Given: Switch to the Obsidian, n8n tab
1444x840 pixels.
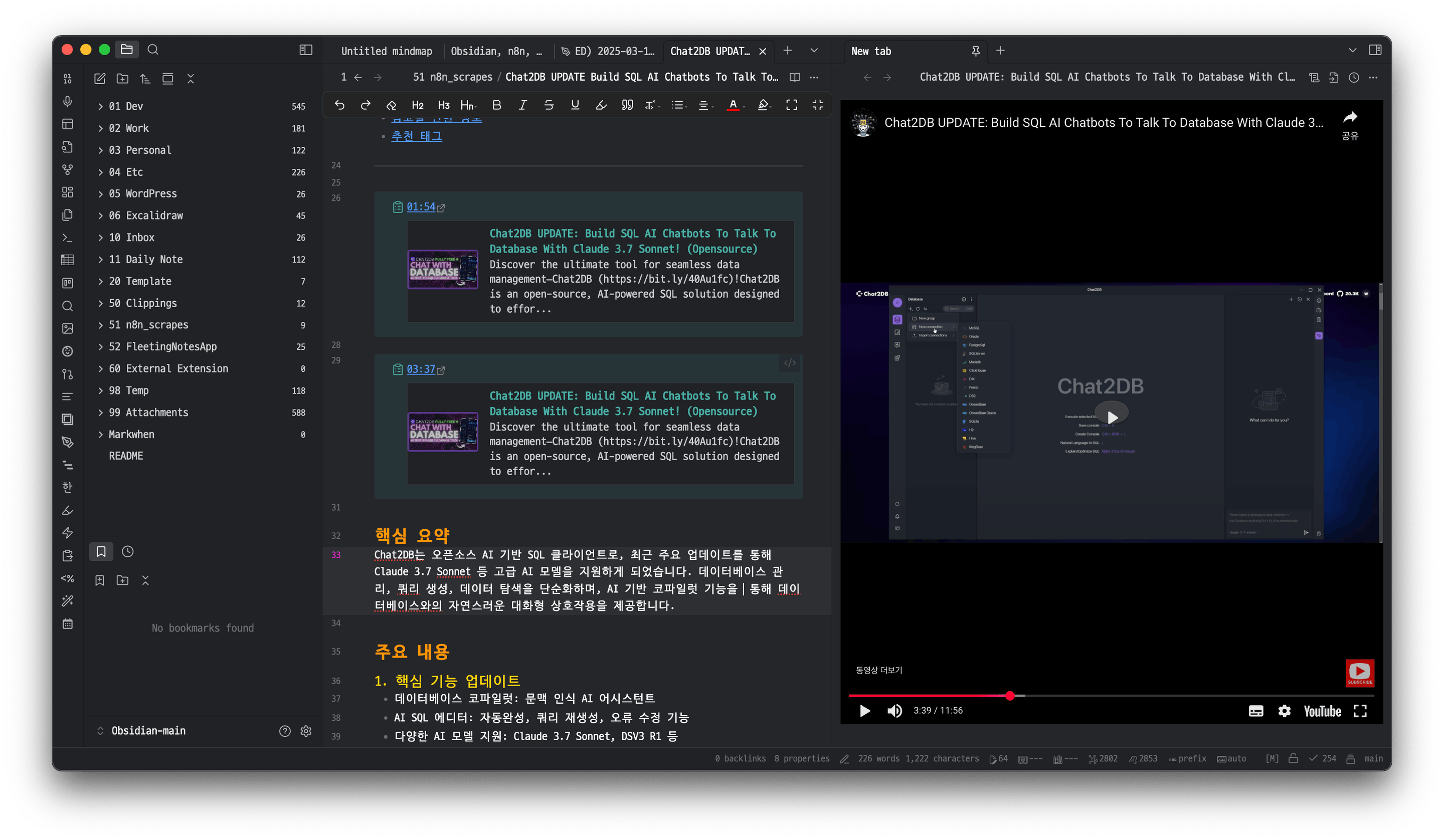Looking at the screenshot, I should coord(496,51).
